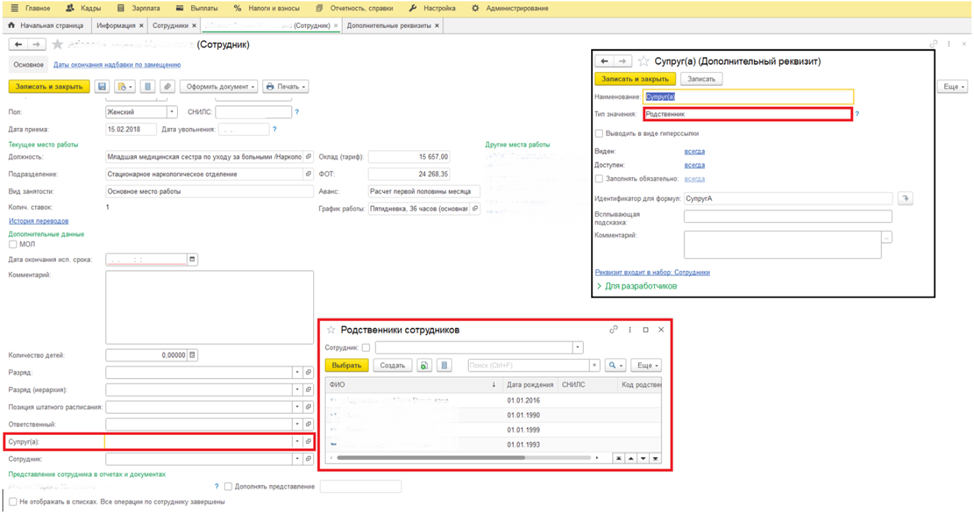The image size is (974, 514).
Task: Open Ответственный dropdown arrow
Action: [297, 424]
